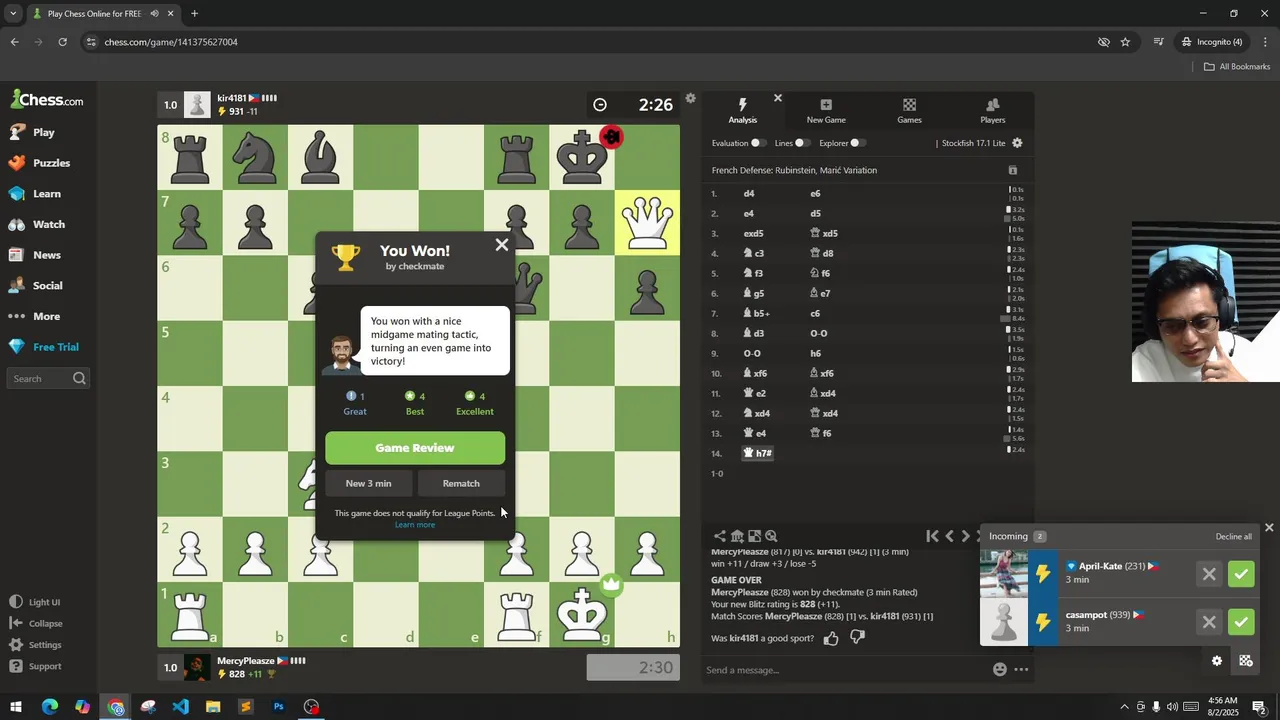Launch Visual Studio Code from taskbar

pyautogui.click(x=180, y=707)
